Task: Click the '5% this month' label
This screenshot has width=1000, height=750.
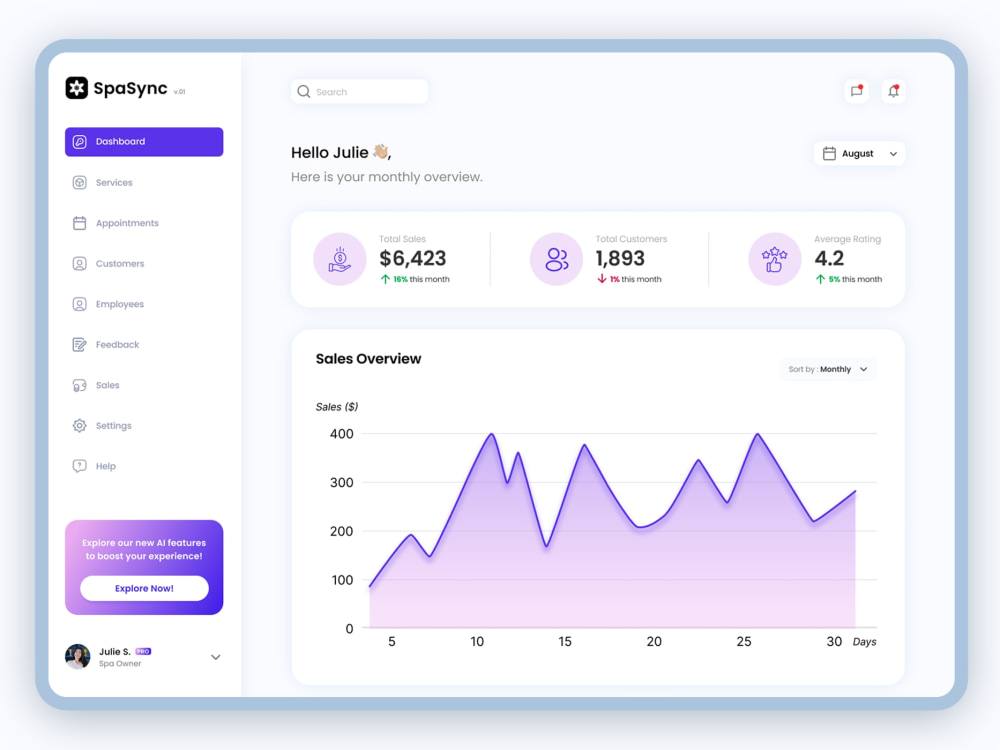Action: coord(855,279)
